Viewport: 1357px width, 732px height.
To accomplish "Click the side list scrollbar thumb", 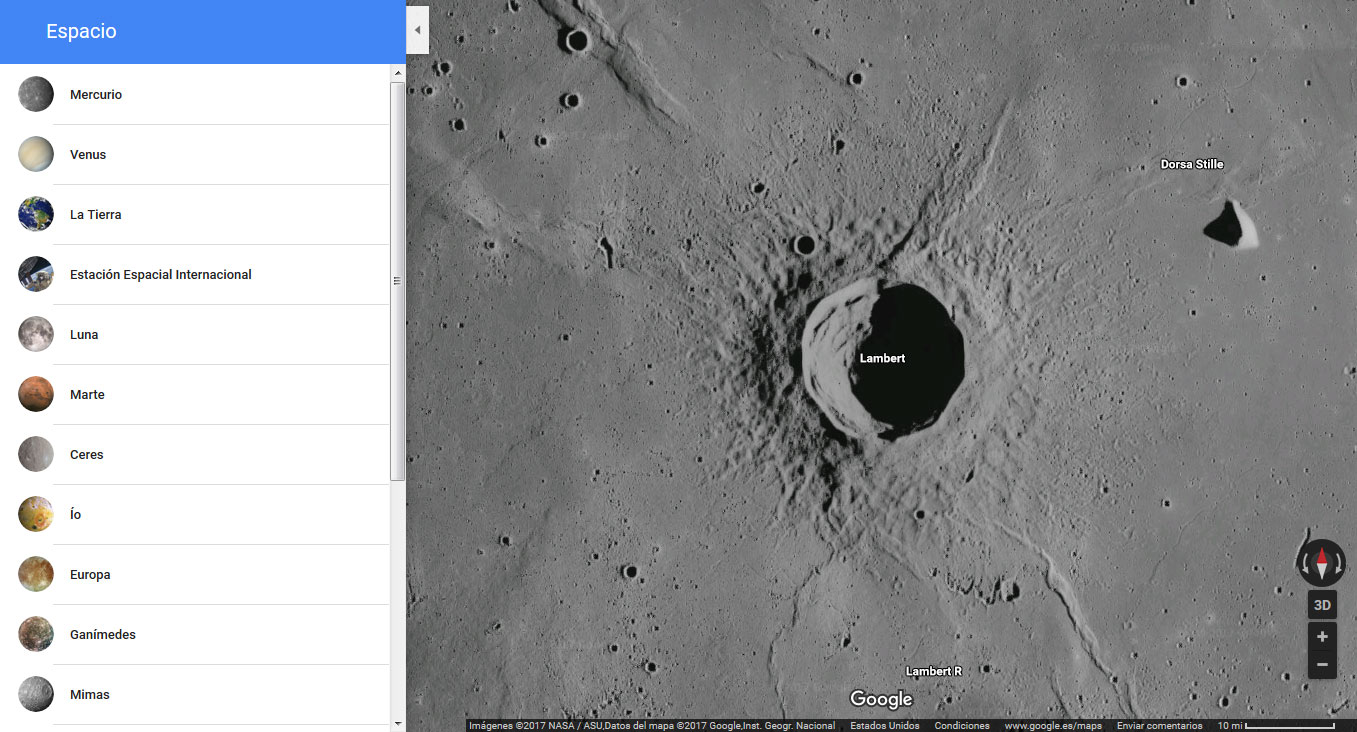I will [x=398, y=281].
